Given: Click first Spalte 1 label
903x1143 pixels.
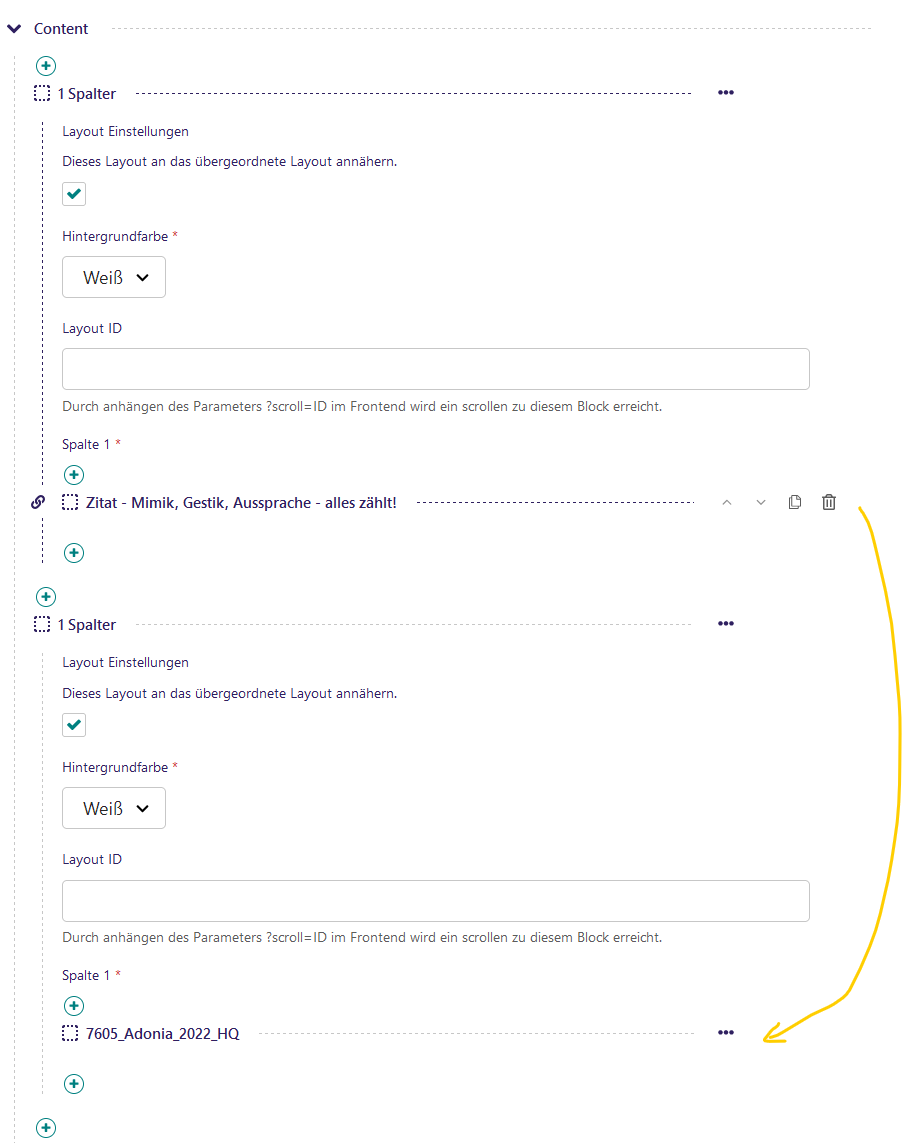Looking at the screenshot, I should click(86, 444).
